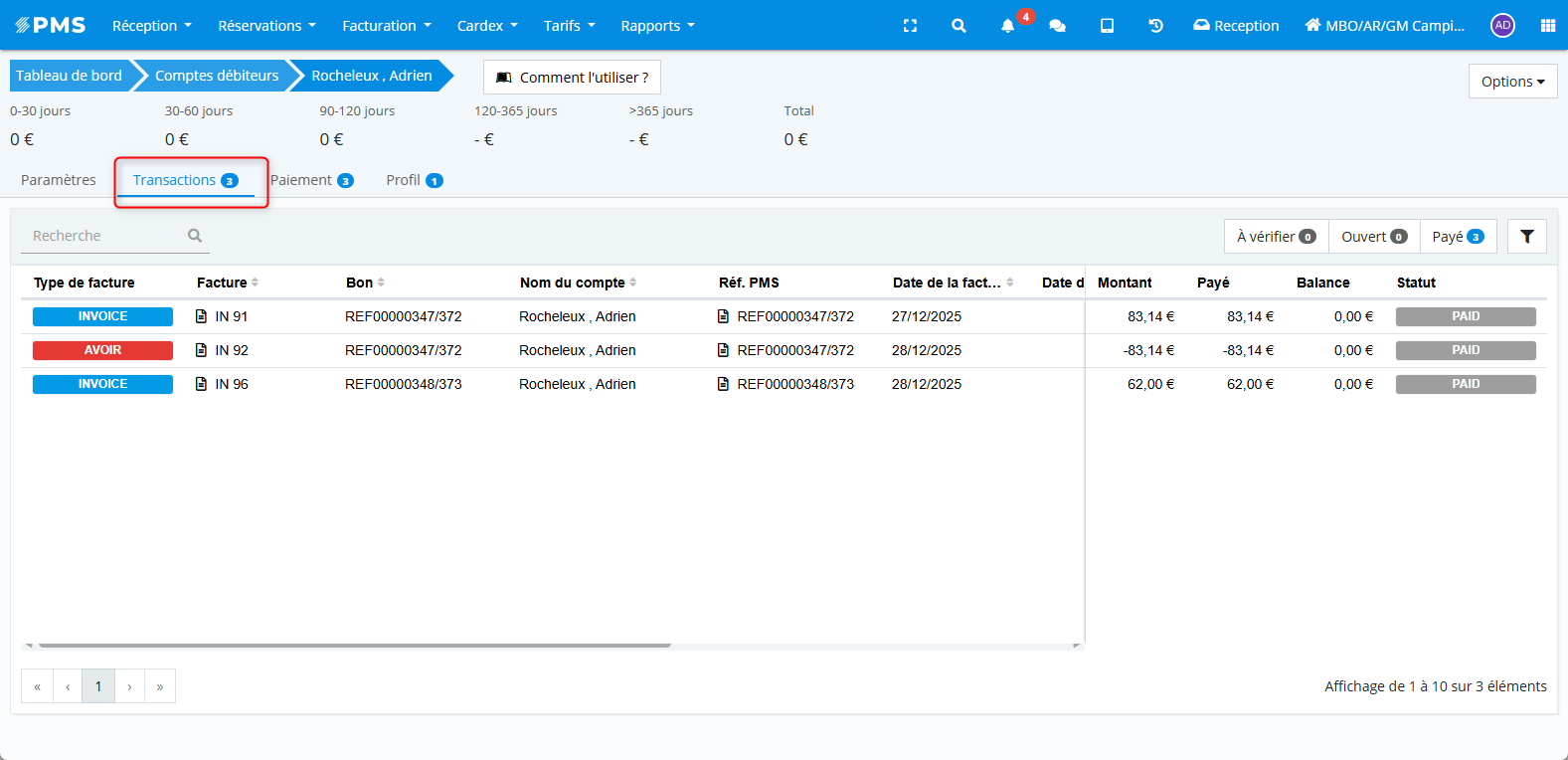This screenshot has height=760, width=1568.
Task: Toggle the Ouvert status filter
Action: click(x=1373, y=237)
